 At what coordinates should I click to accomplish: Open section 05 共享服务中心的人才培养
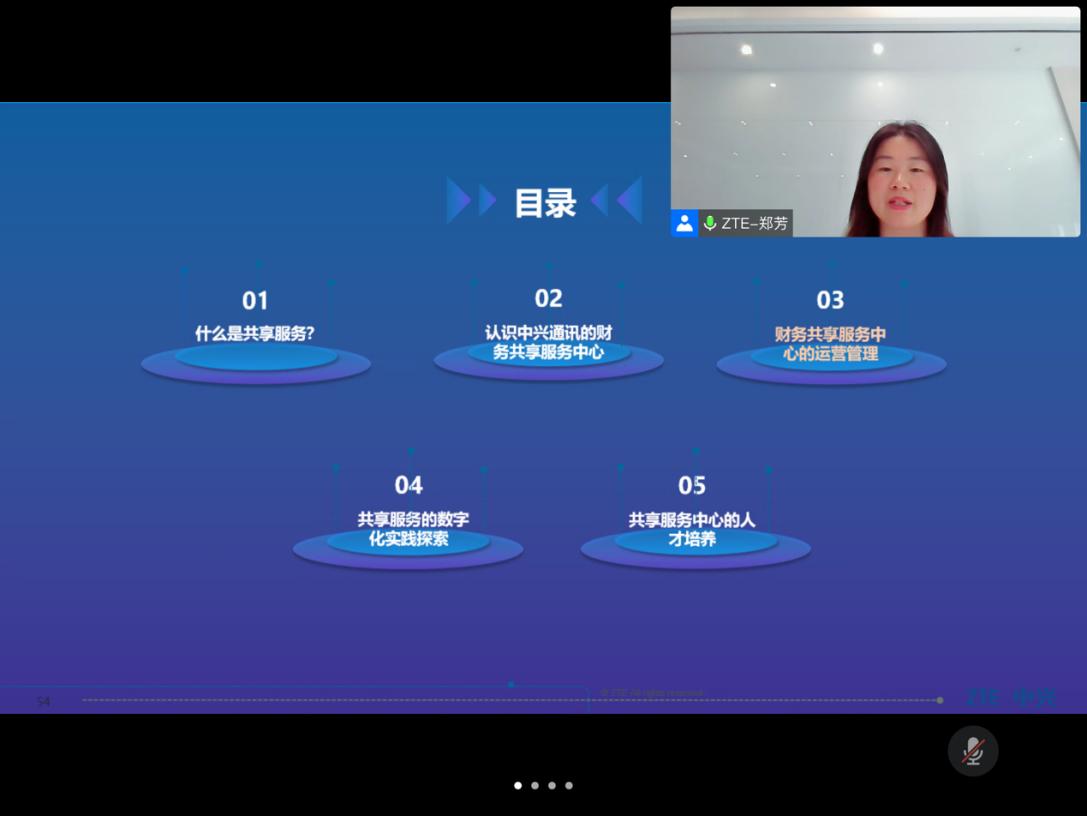coord(692,529)
